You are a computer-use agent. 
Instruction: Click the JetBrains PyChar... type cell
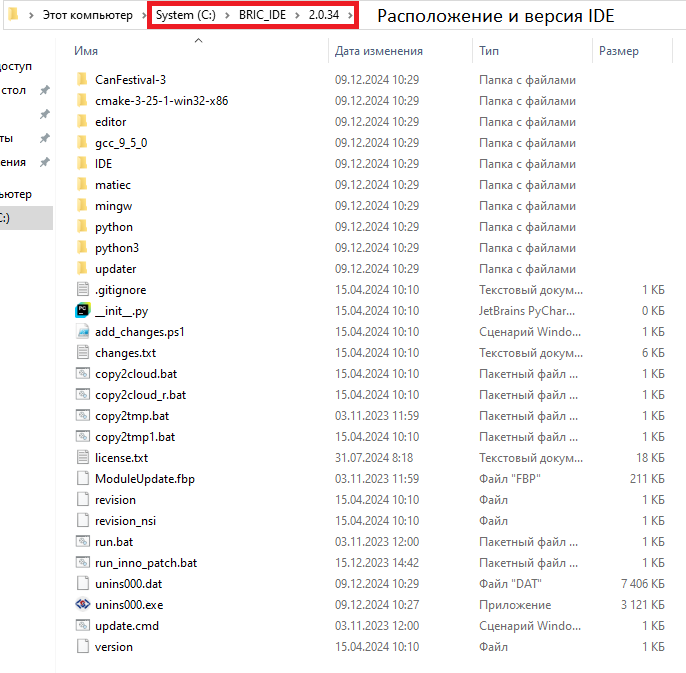click(527, 311)
